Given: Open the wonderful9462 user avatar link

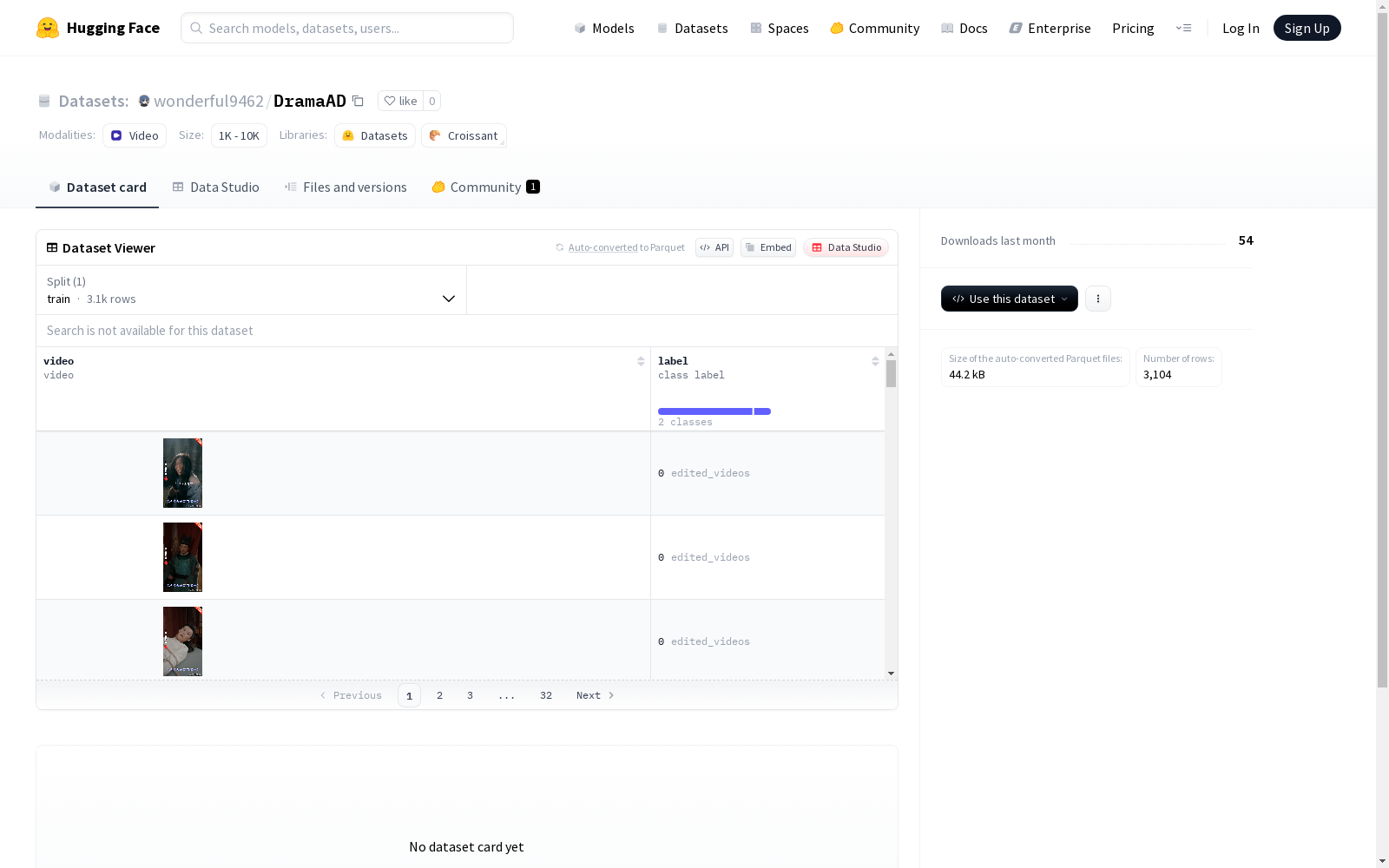Looking at the screenshot, I should 144,101.
